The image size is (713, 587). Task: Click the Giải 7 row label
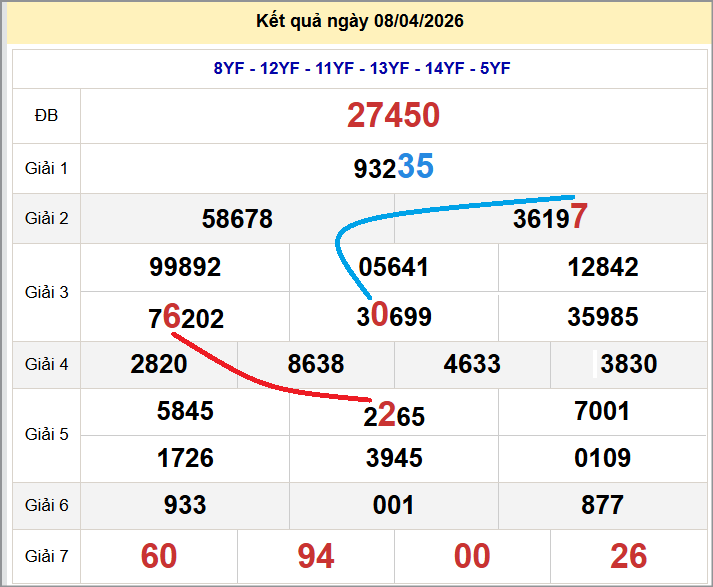[x=46, y=556]
